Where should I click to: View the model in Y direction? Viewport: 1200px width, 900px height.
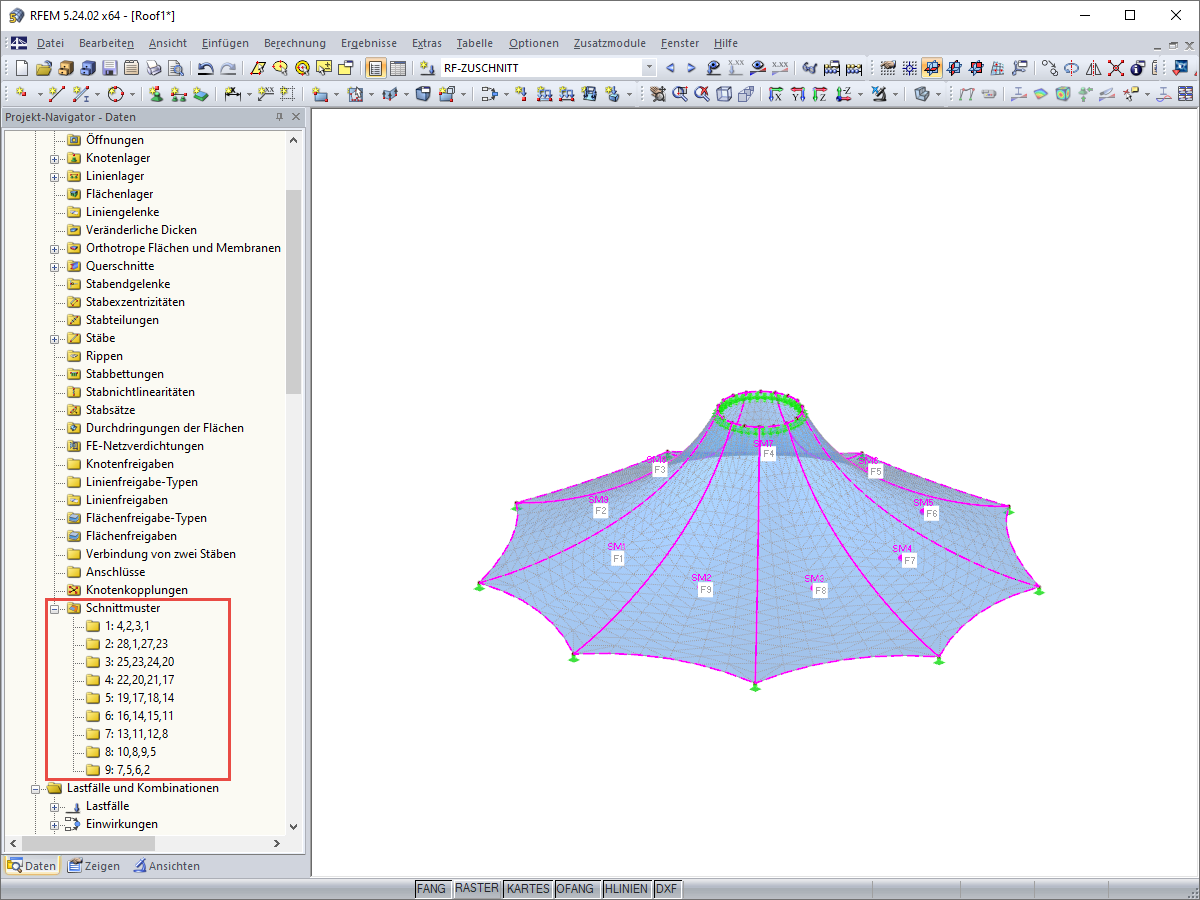[797, 93]
